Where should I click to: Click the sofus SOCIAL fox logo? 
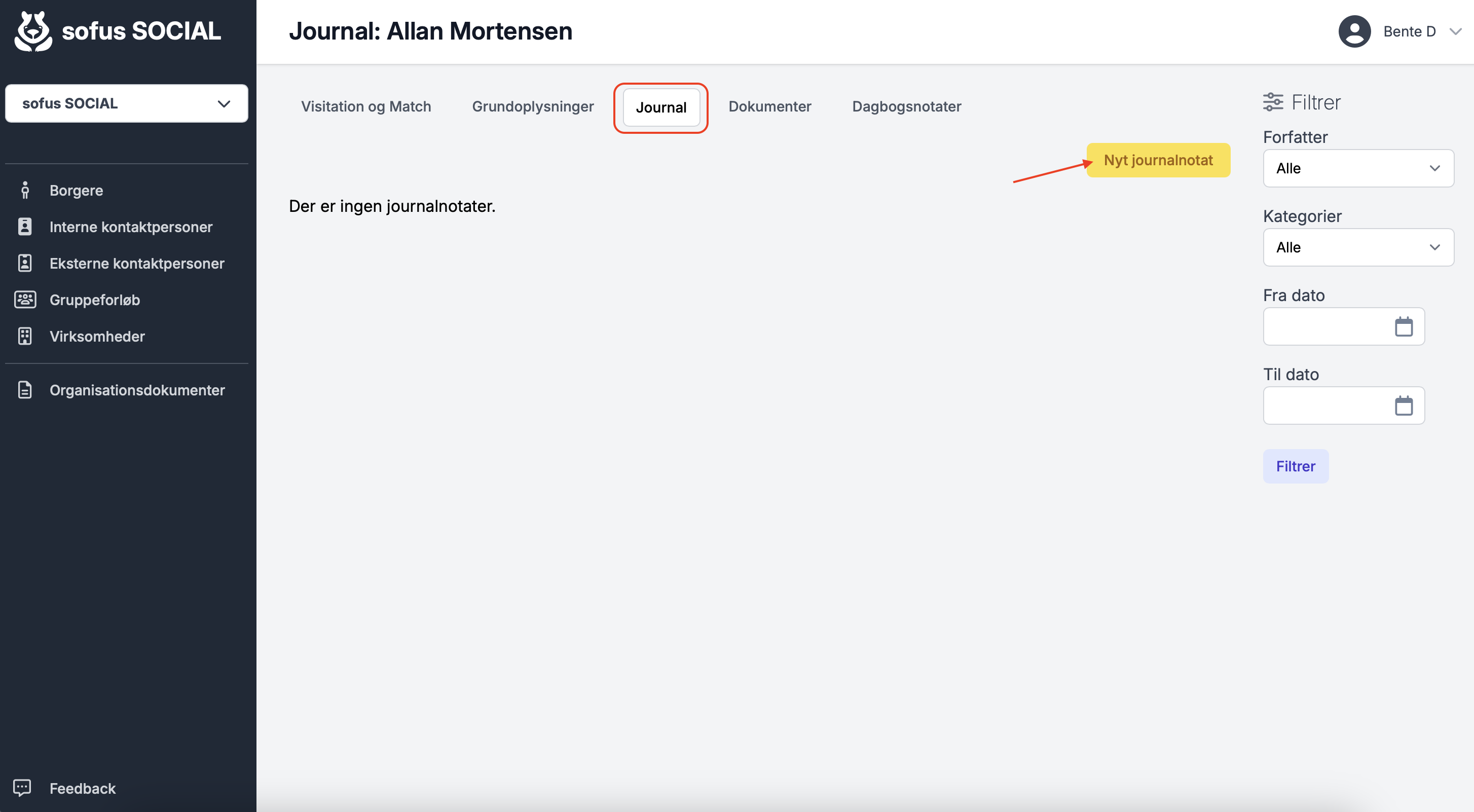(33, 31)
